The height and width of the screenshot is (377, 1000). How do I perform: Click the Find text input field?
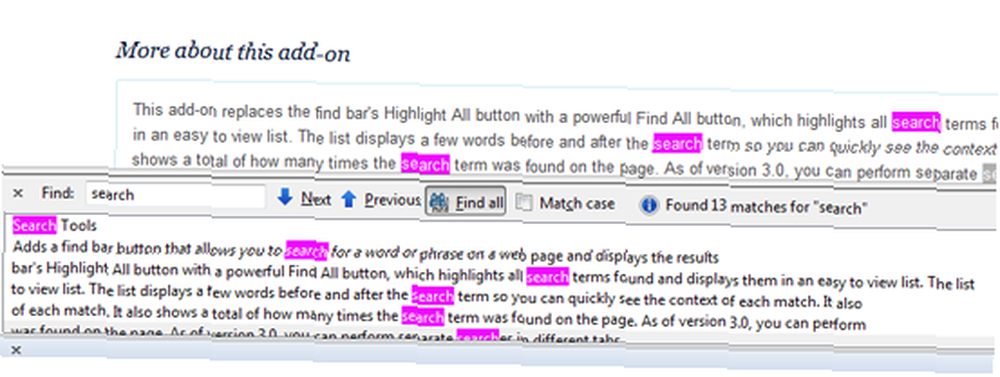[x=175, y=196]
